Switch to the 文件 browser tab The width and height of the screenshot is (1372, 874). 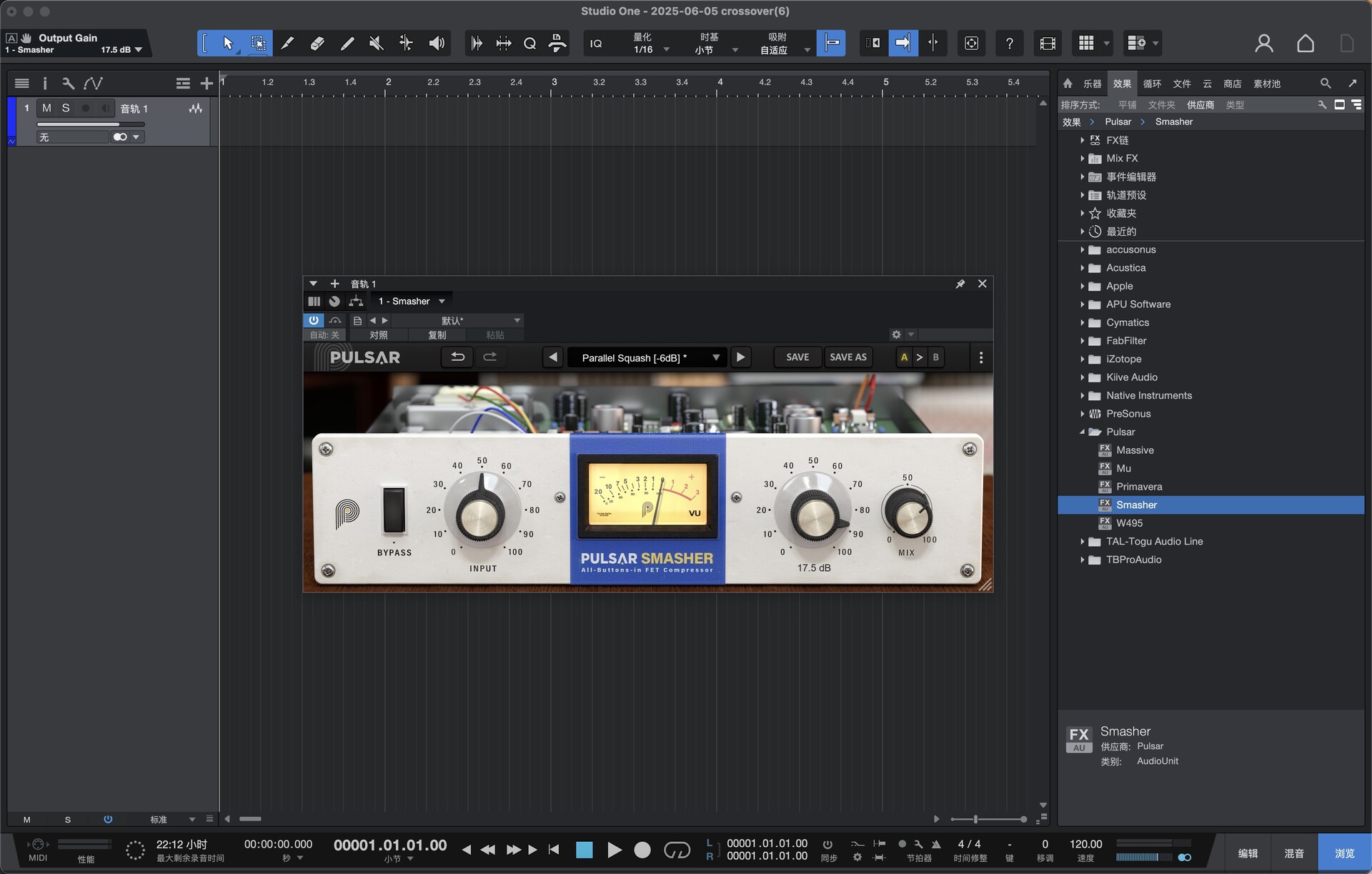(1182, 84)
